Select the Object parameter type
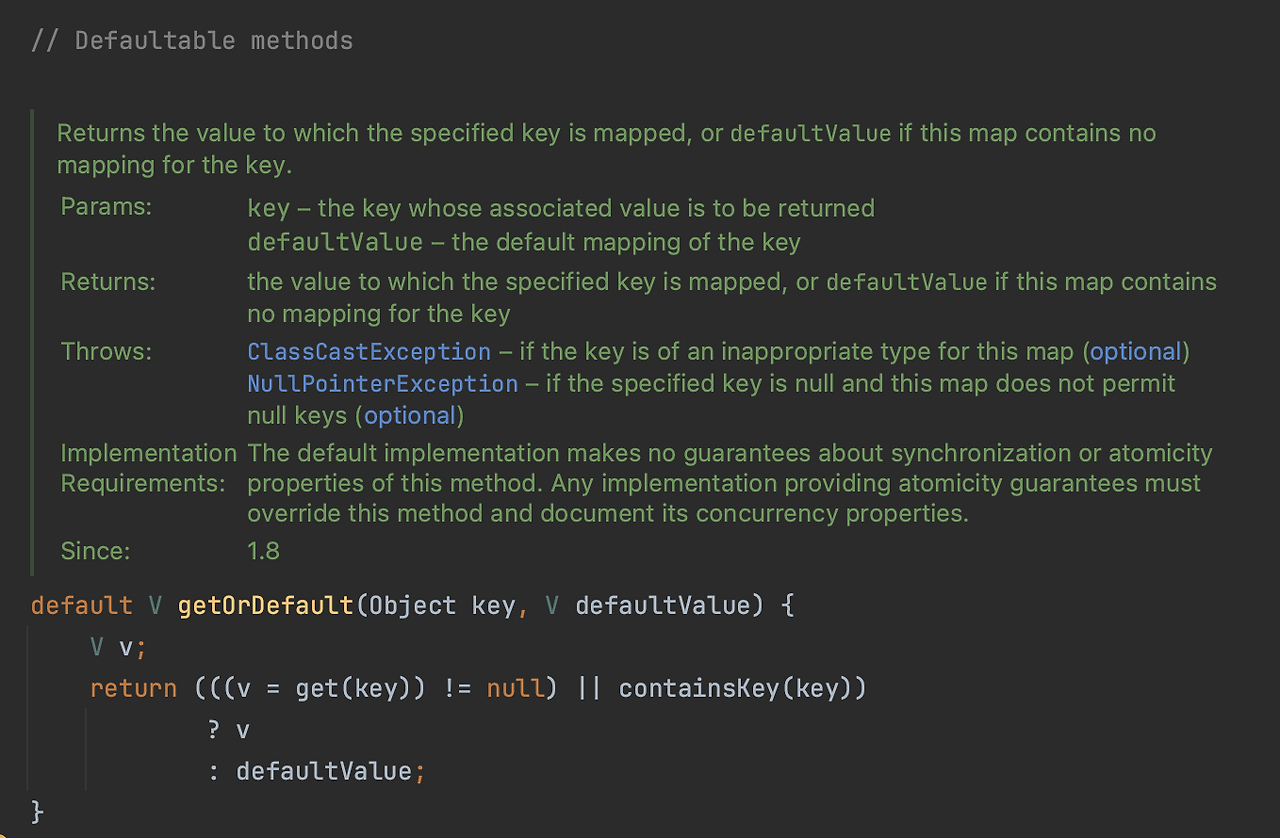Viewport: 1280px width, 838px height. 413,605
